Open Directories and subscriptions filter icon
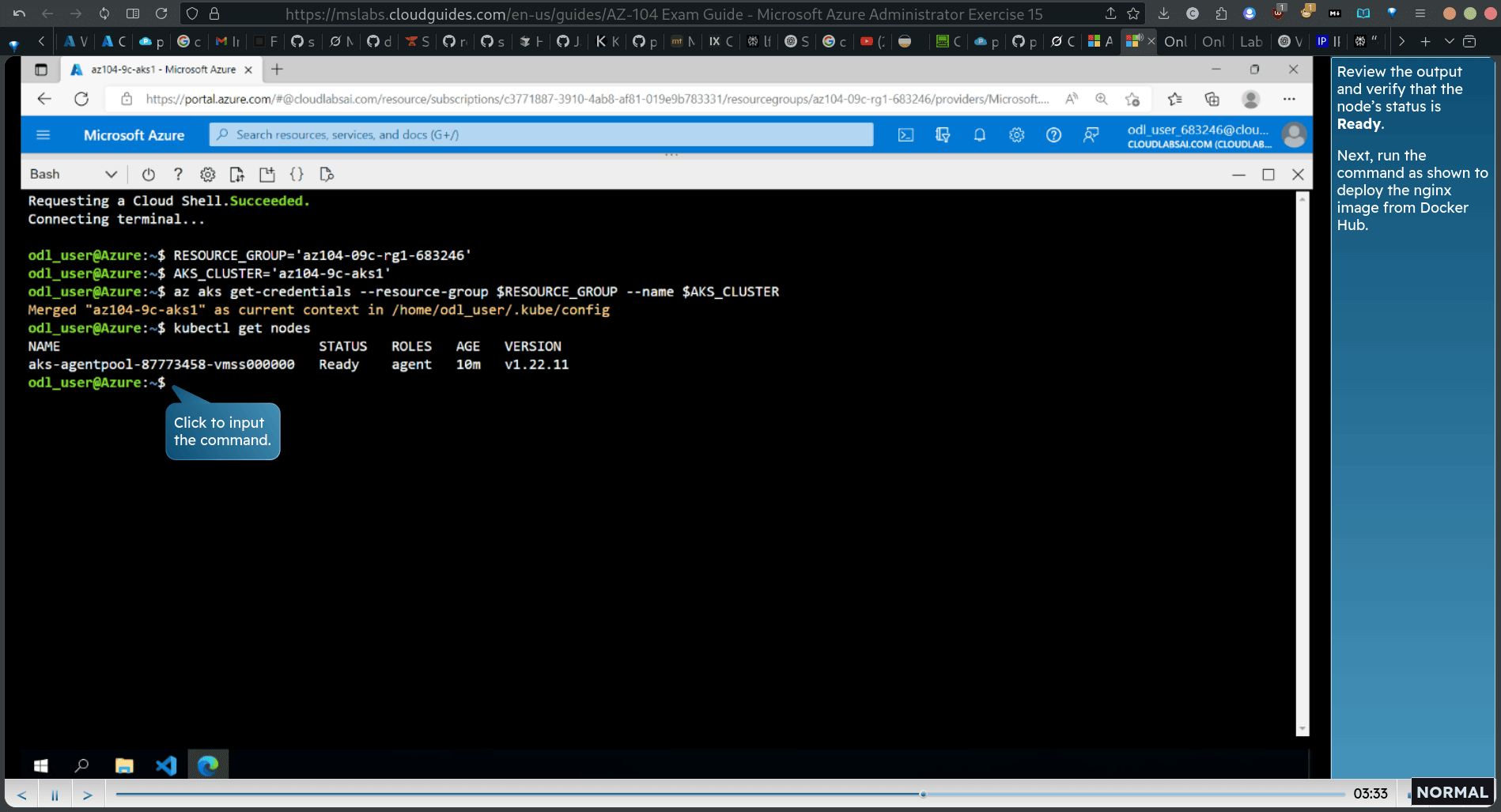1501x812 pixels. (943, 135)
